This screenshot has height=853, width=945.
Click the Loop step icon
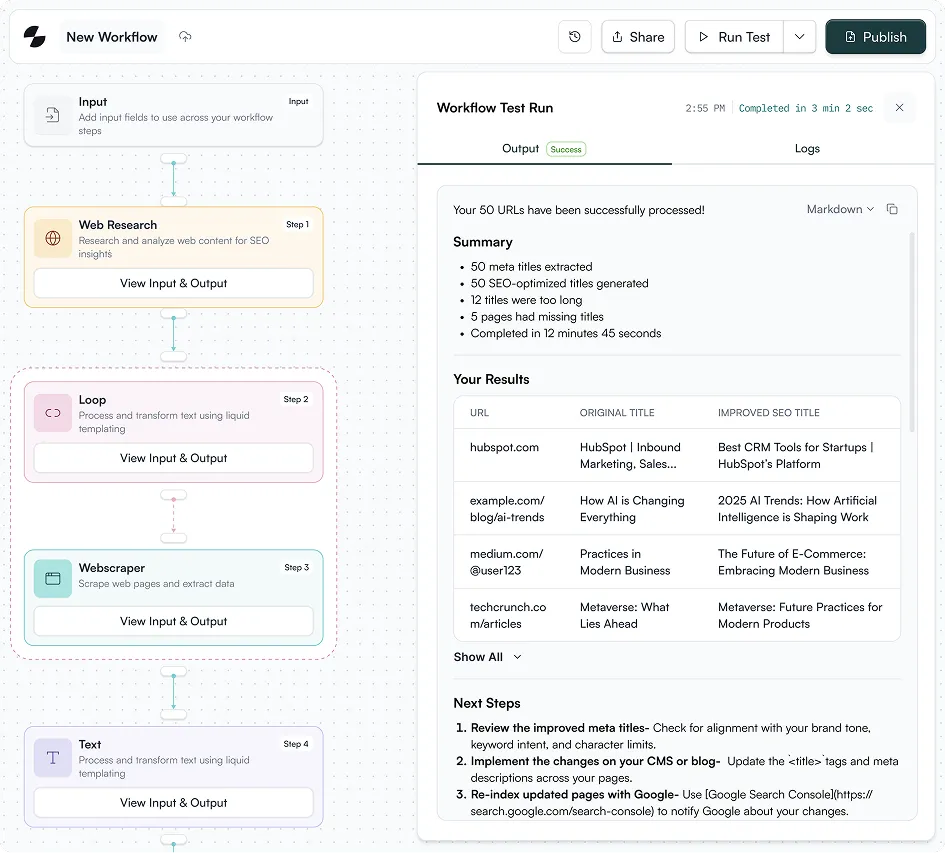(x=53, y=413)
